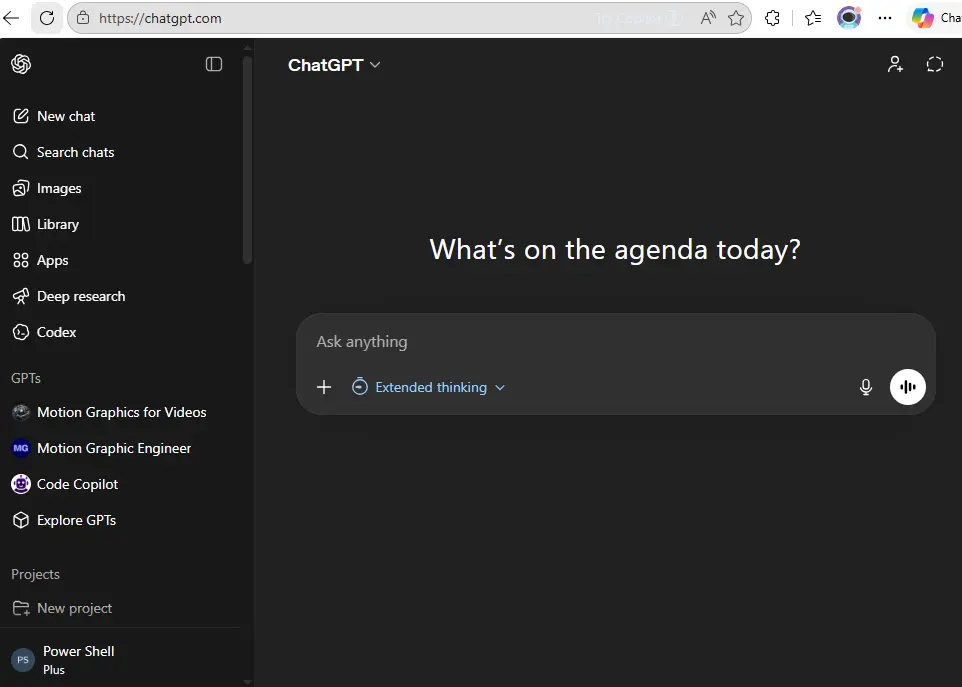This screenshot has height=687, width=962.
Task: Click the MG avatar of Motion Graphic Engineer
Action: 21,448
